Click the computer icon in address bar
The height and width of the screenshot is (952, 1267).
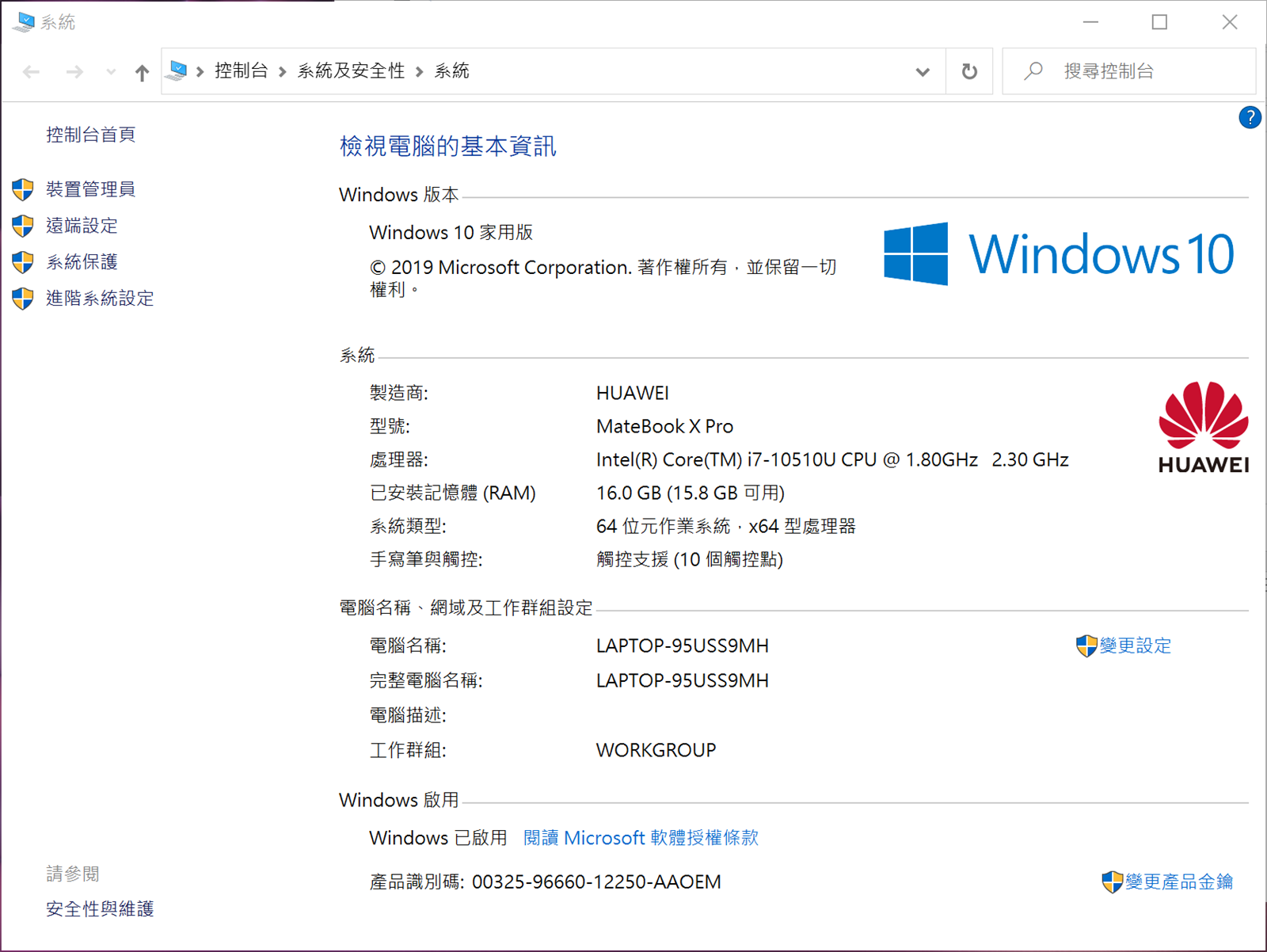[x=177, y=71]
